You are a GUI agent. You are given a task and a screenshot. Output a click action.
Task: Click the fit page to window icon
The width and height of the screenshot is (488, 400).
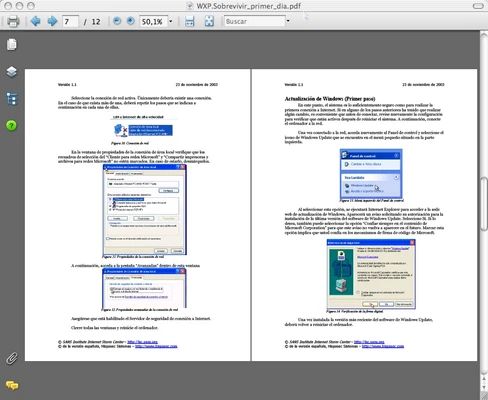pyautogui.click(x=209, y=22)
